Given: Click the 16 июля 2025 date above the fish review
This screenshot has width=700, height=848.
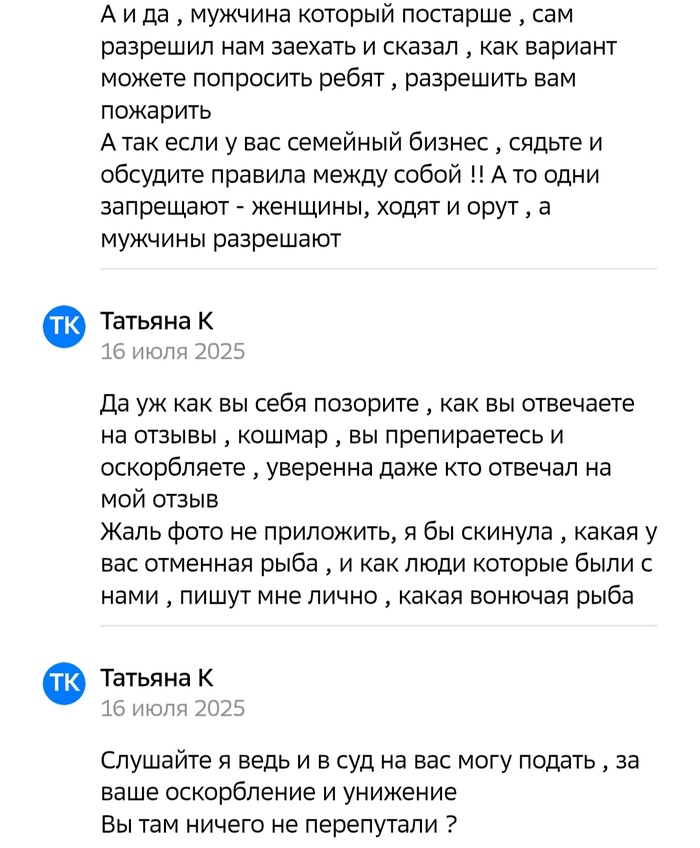Looking at the screenshot, I should pos(172,351).
